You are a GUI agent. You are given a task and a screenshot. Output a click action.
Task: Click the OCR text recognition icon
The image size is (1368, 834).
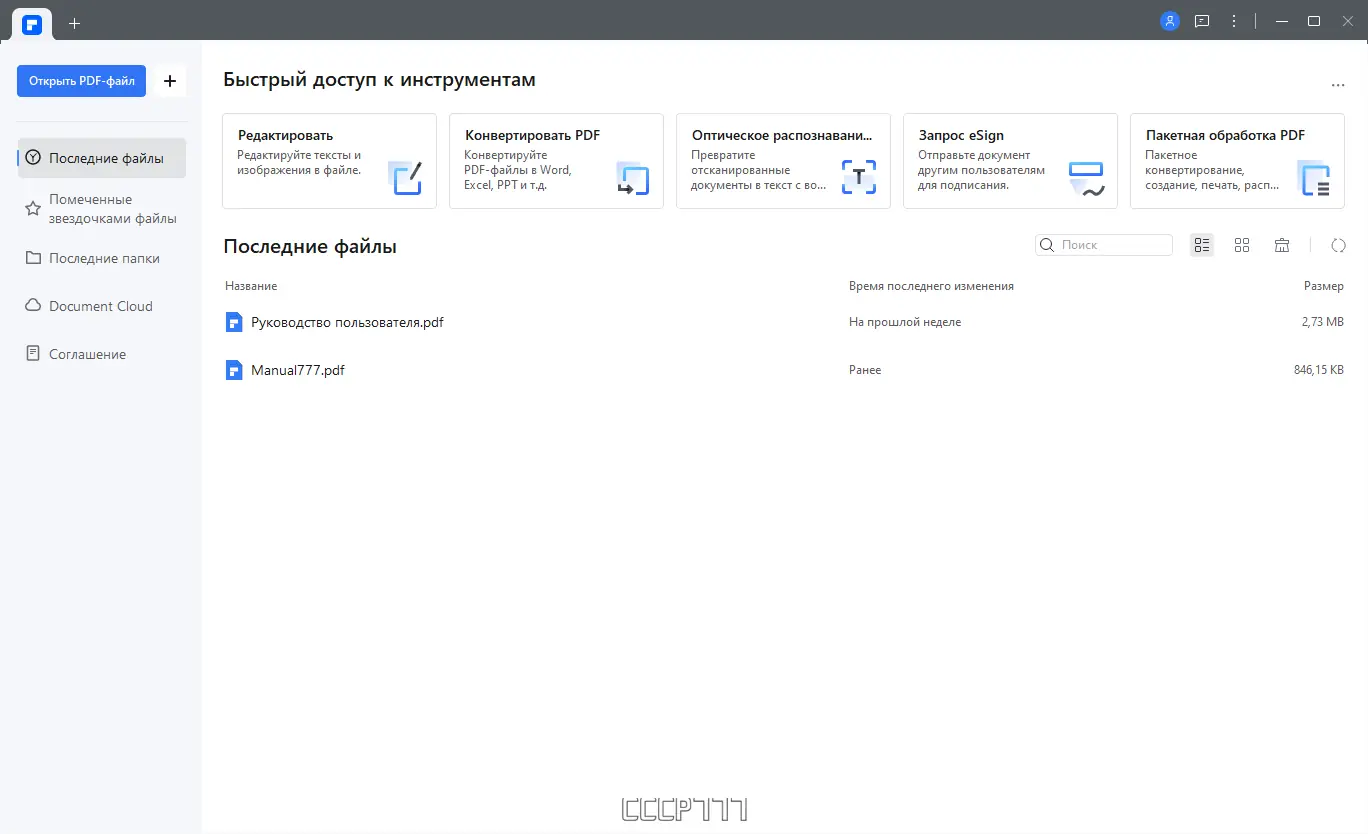click(x=859, y=177)
